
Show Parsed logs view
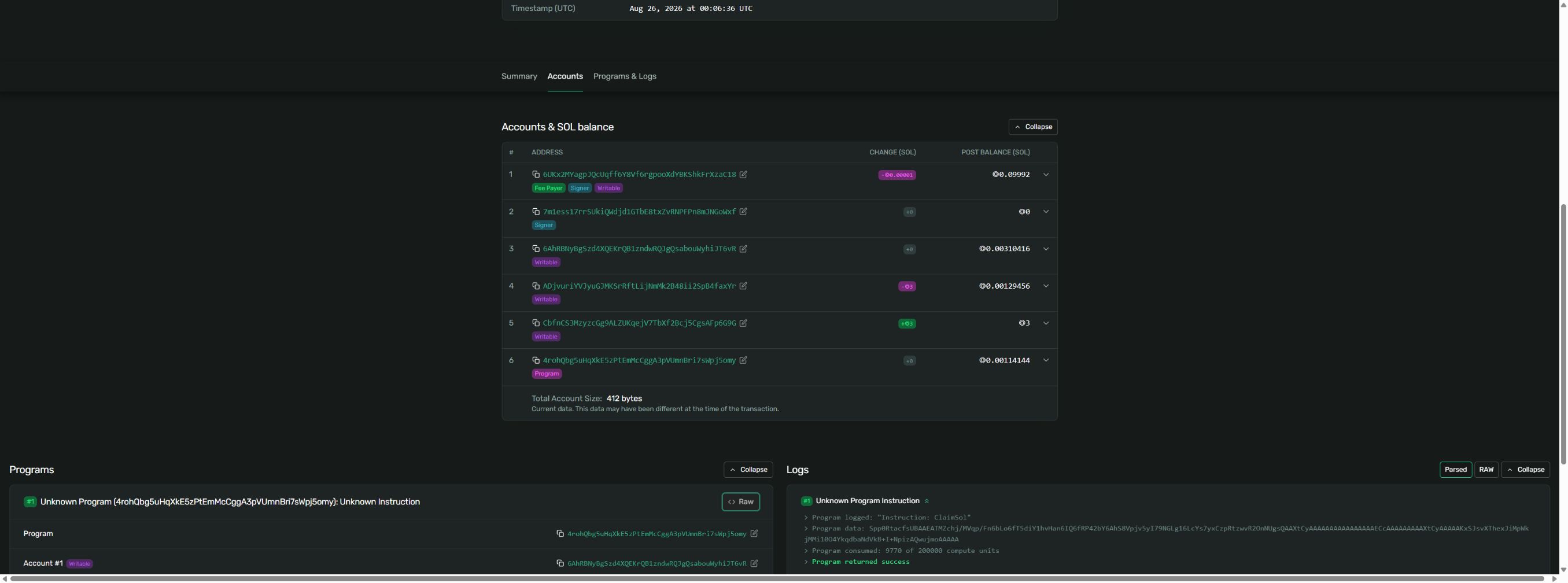coord(1455,470)
